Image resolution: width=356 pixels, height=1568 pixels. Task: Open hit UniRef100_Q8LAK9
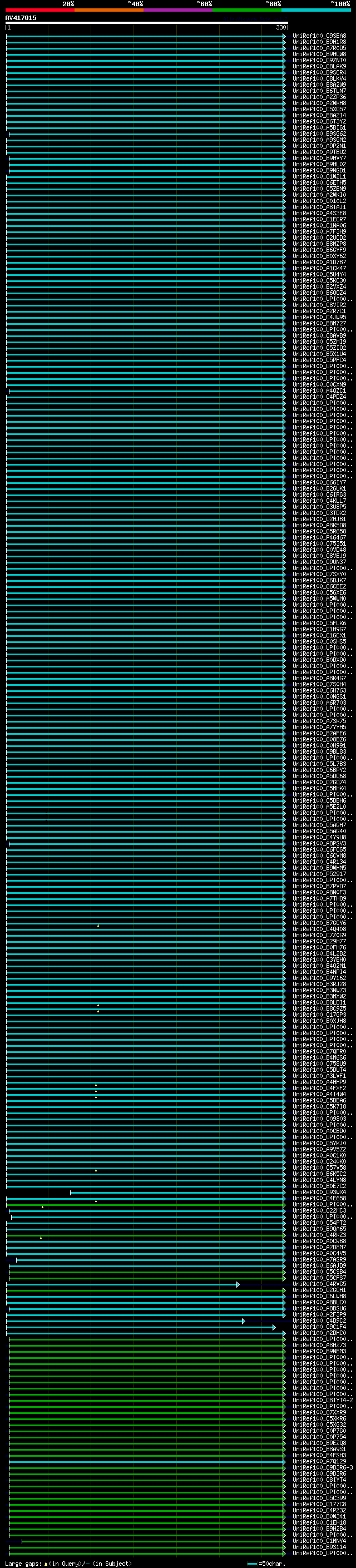coord(319,66)
